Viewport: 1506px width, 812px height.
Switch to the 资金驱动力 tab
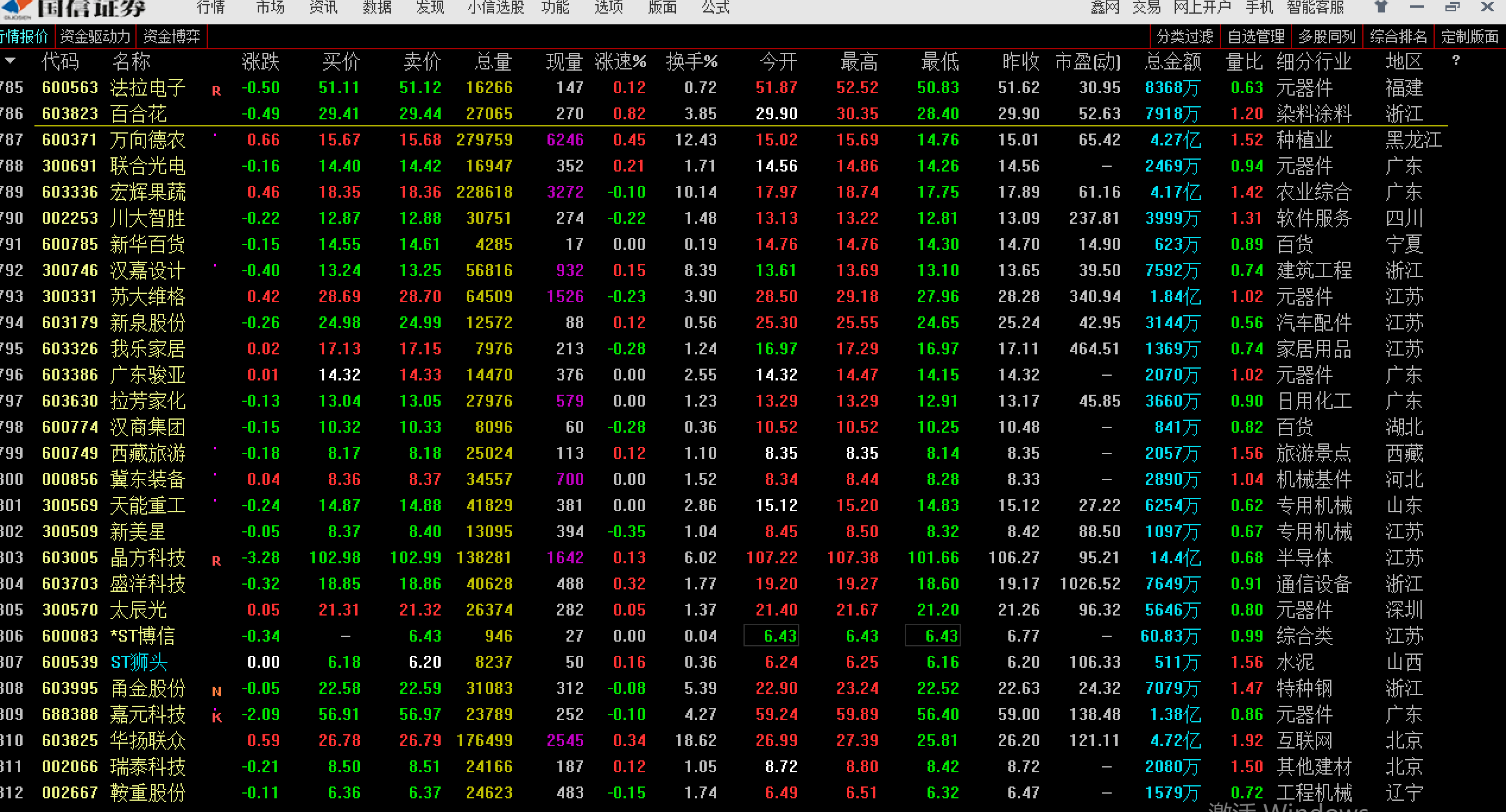(95, 37)
